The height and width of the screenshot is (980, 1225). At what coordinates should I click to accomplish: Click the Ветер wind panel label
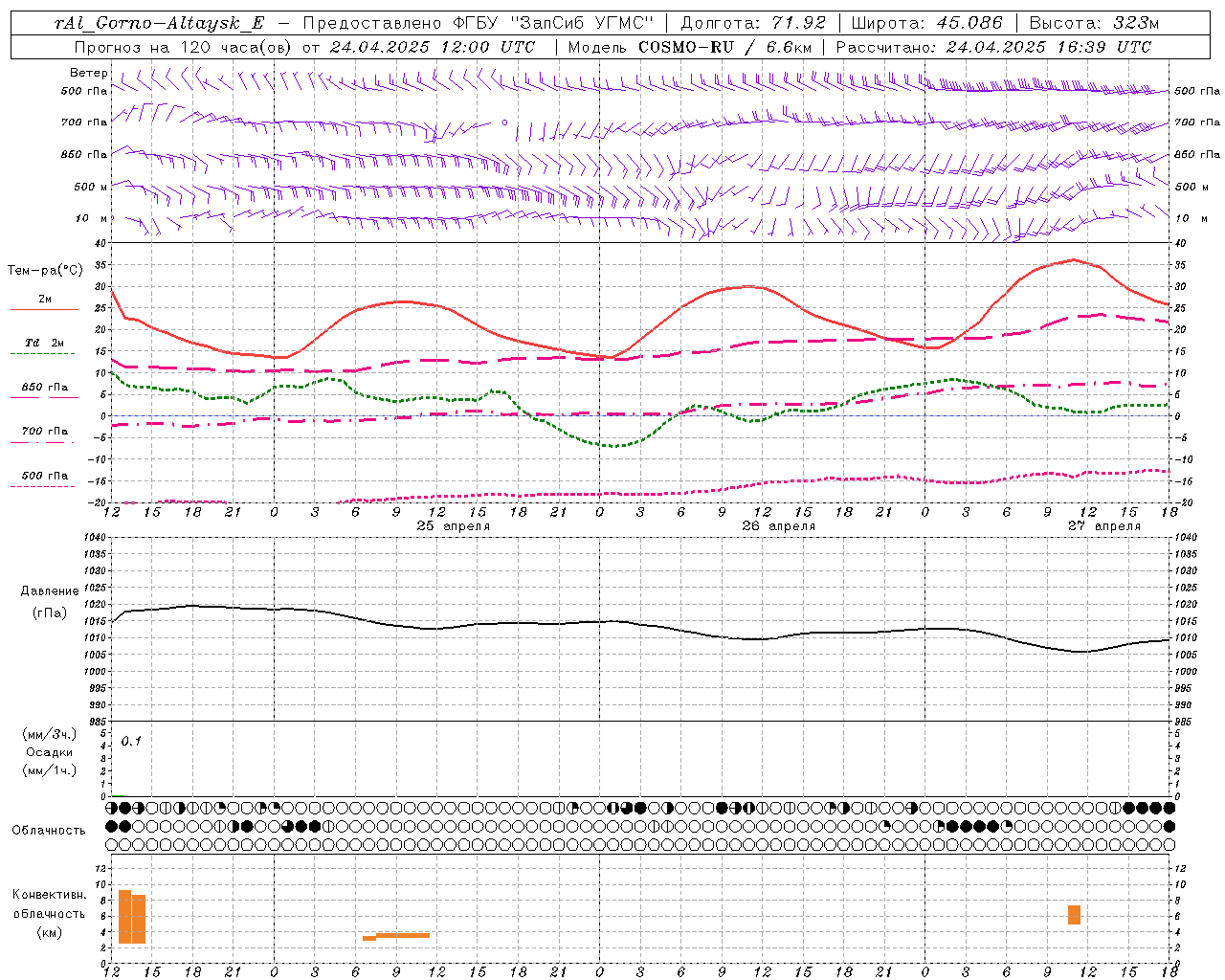(x=89, y=73)
